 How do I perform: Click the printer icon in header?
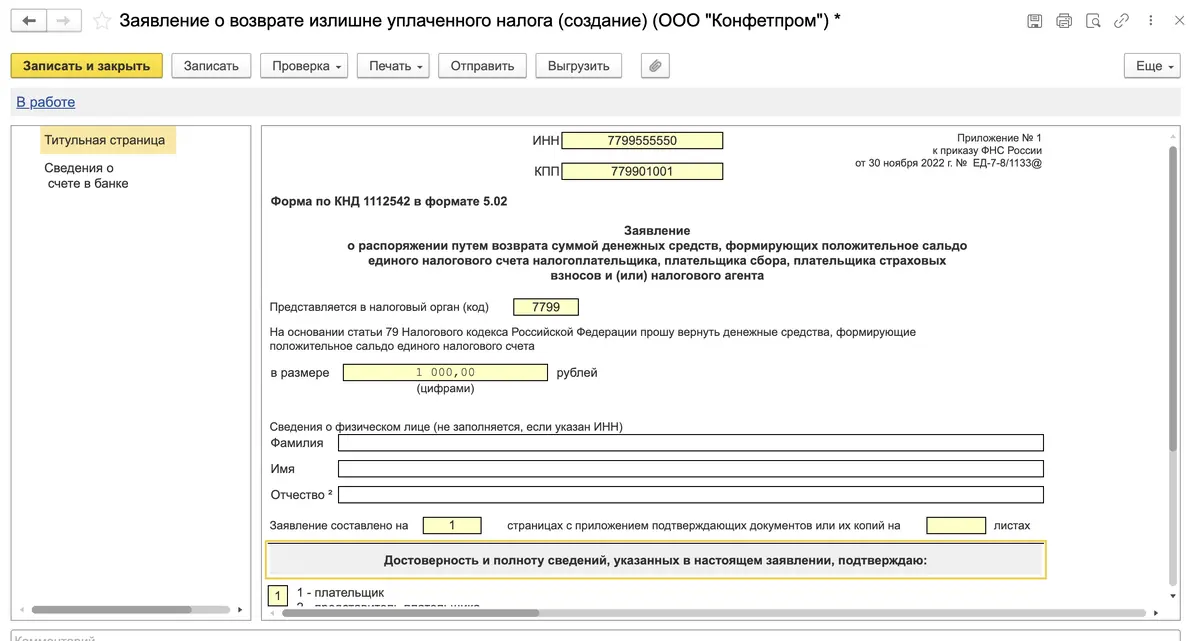point(1063,21)
